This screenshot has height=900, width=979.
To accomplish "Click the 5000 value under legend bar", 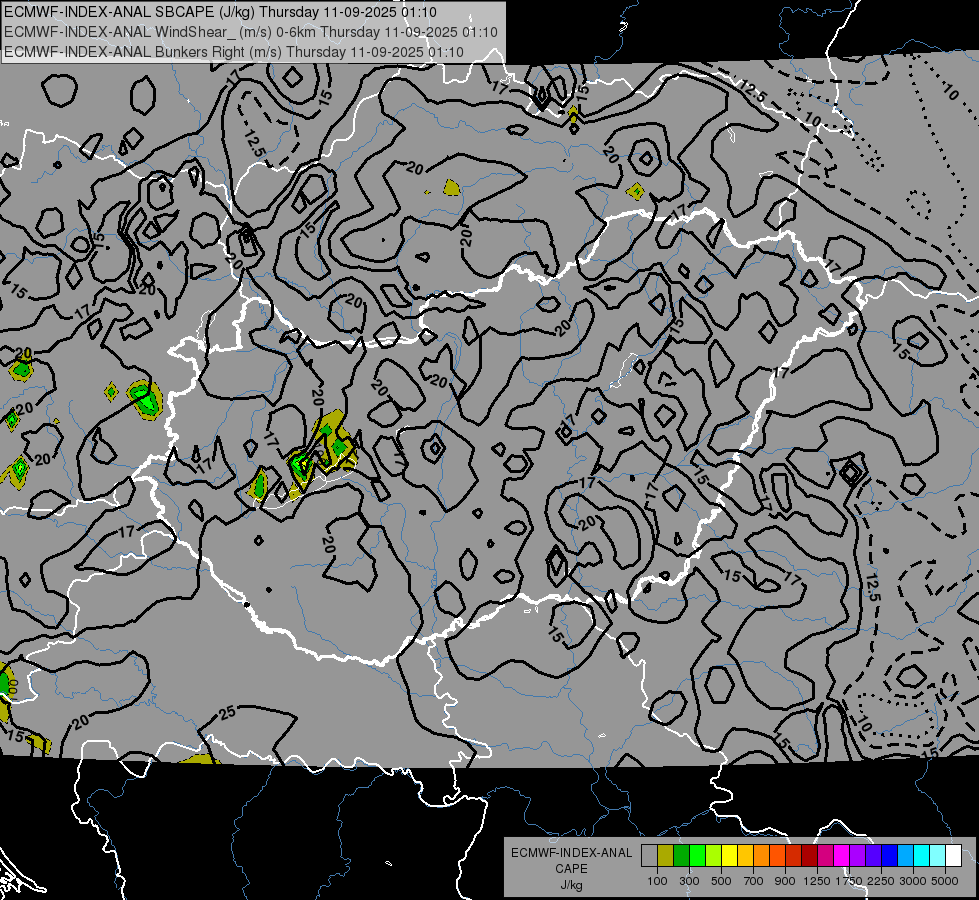I will (945, 881).
